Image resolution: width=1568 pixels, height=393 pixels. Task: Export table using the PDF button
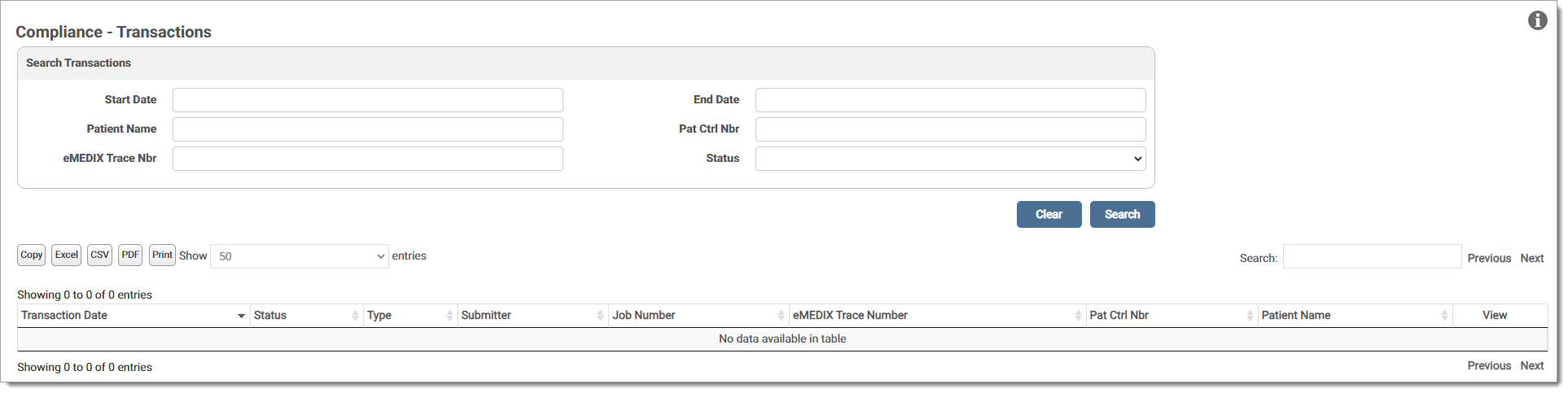pos(130,255)
